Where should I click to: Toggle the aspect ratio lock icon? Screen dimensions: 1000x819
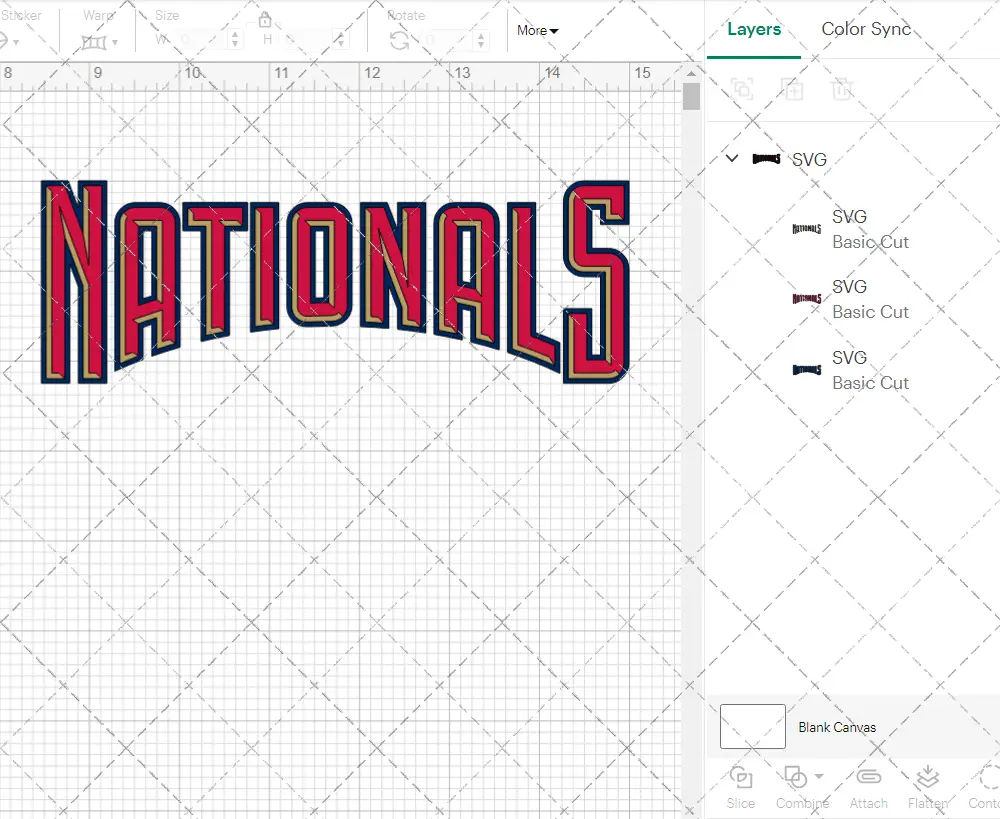click(x=265, y=21)
